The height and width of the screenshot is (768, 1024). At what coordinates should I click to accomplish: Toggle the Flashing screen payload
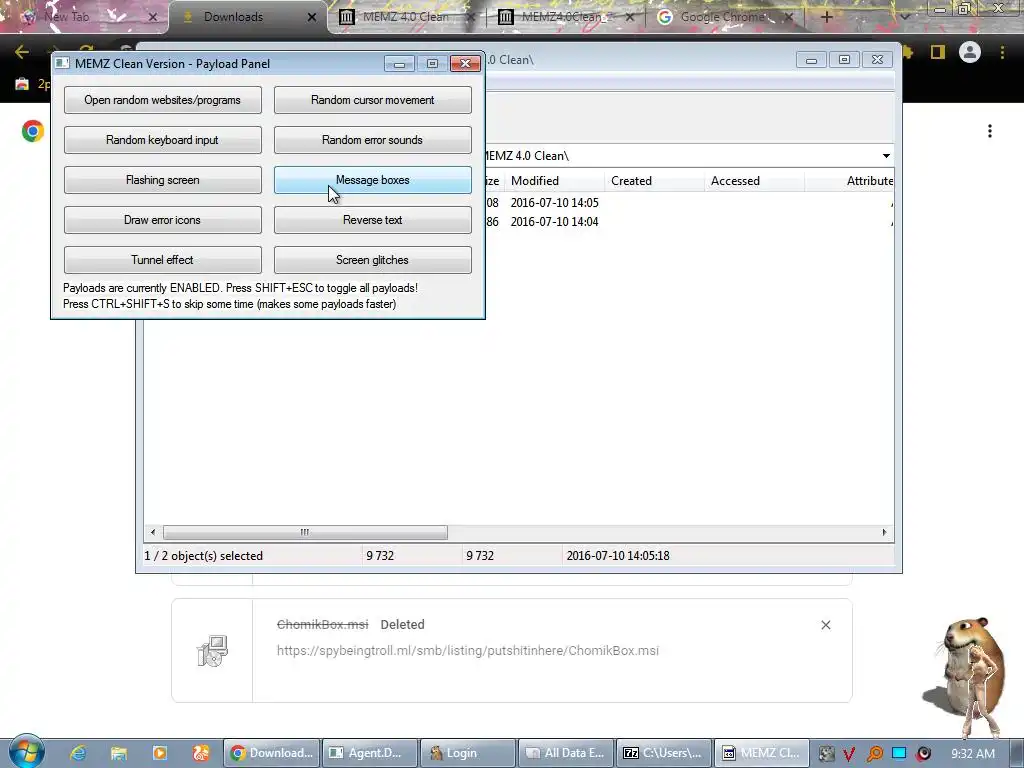tap(163, 180)
